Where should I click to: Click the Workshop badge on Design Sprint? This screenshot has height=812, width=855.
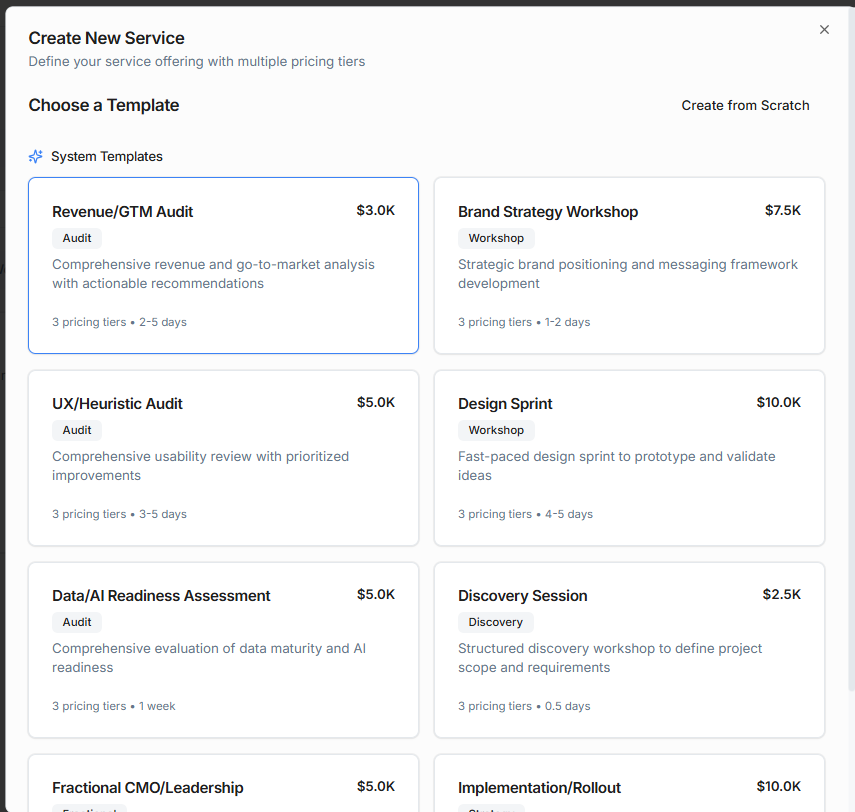(x=496, y=430)
